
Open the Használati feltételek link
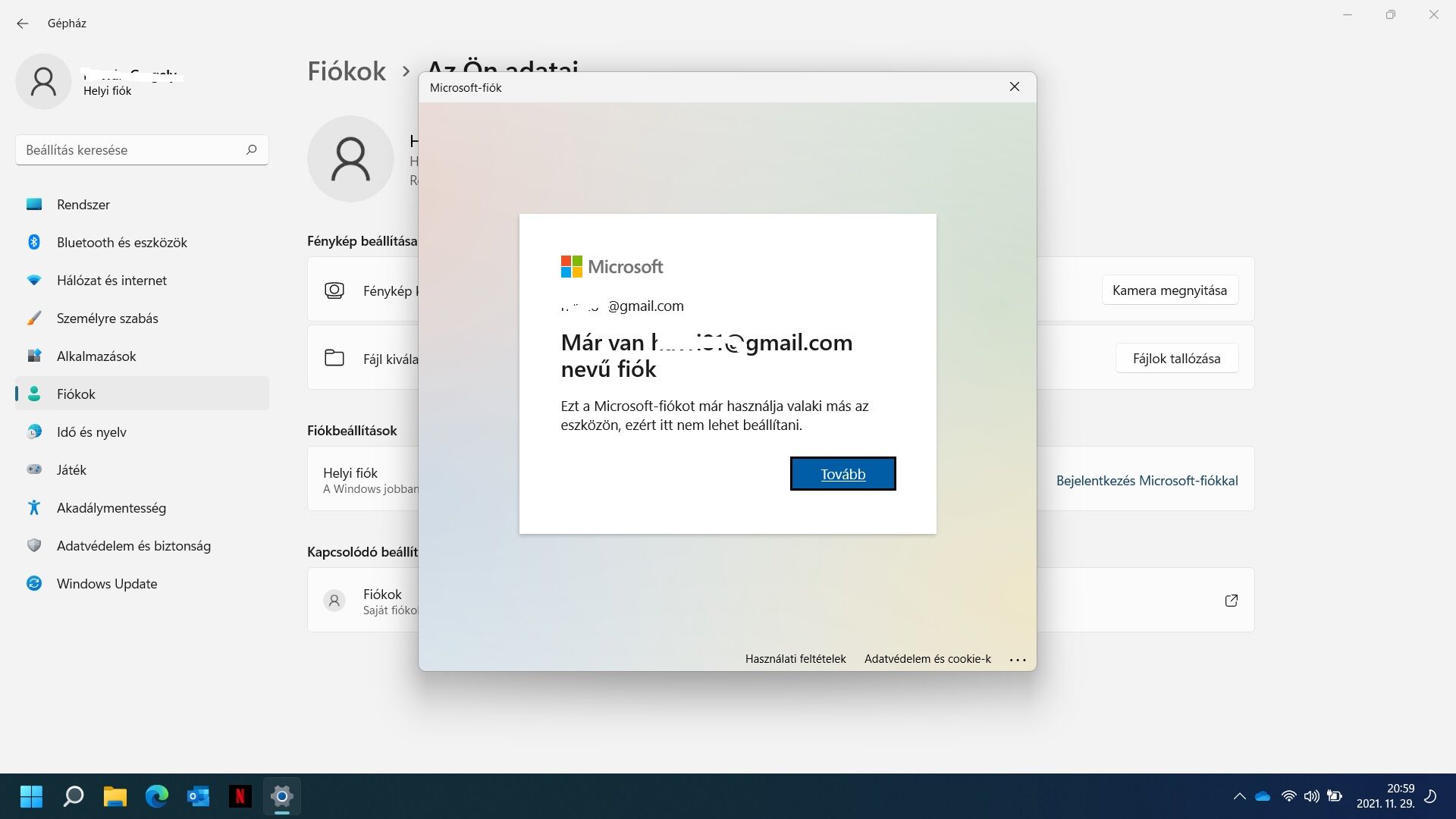click(795, 659)
